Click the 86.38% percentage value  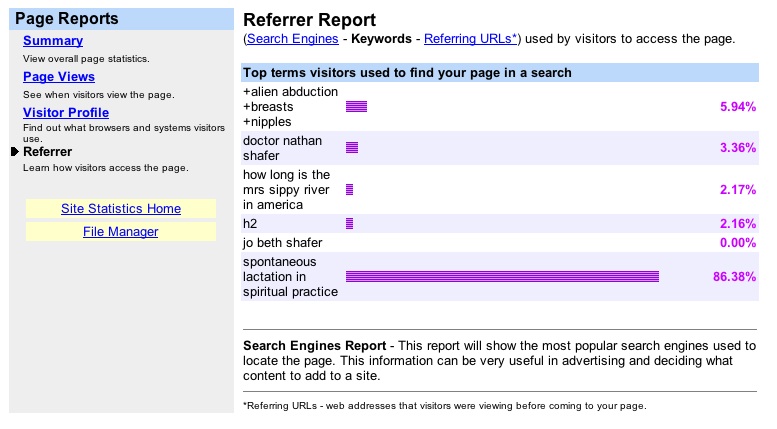pyautogui.click(x=734, y=276)
